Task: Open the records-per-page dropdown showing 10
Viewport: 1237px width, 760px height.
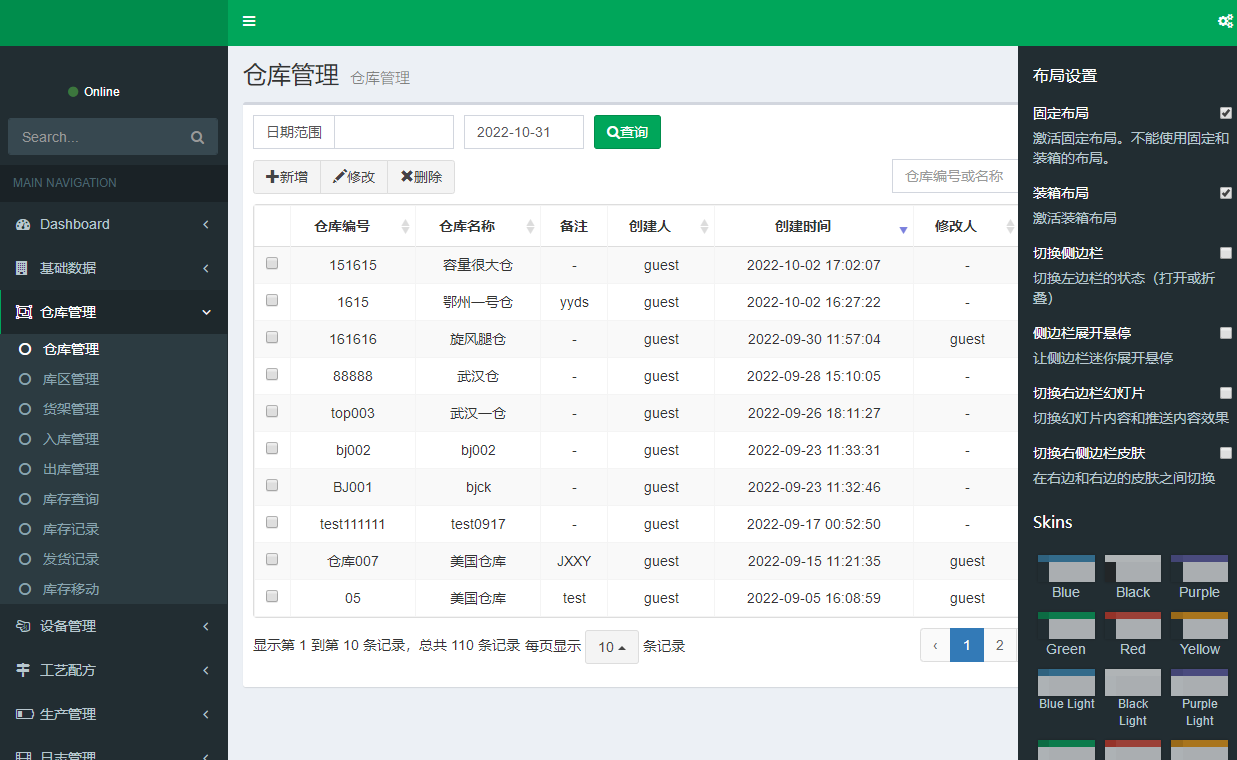Action: point(611,647)
